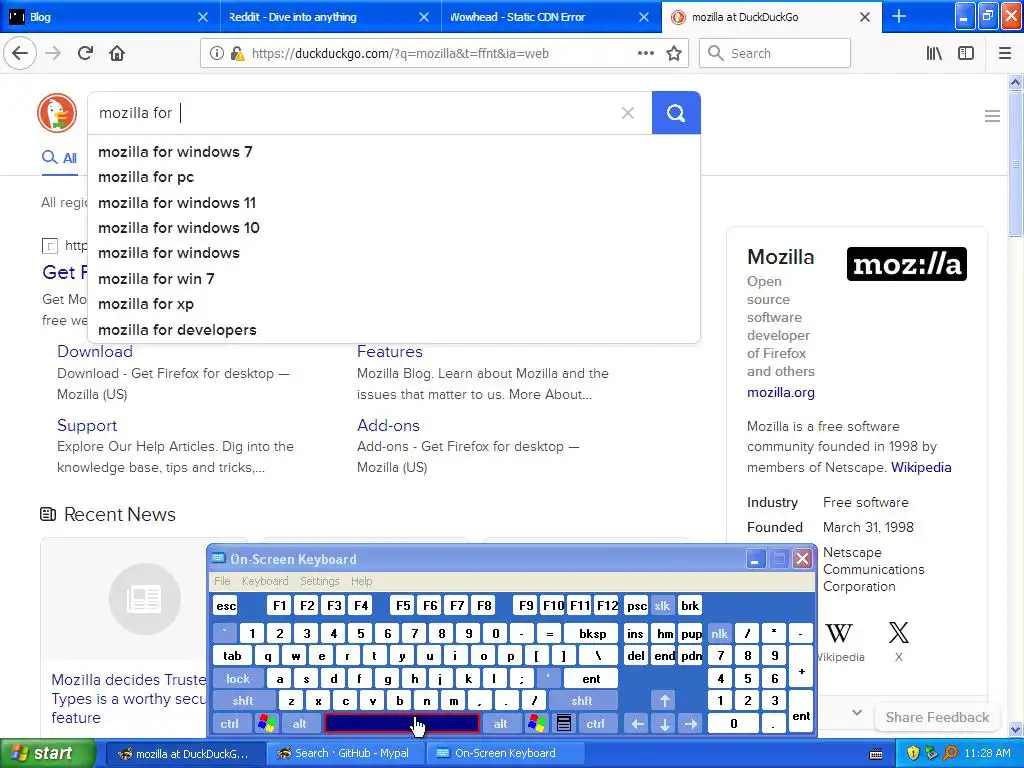Click left Windows logo key on keyboard

(266, 724)
